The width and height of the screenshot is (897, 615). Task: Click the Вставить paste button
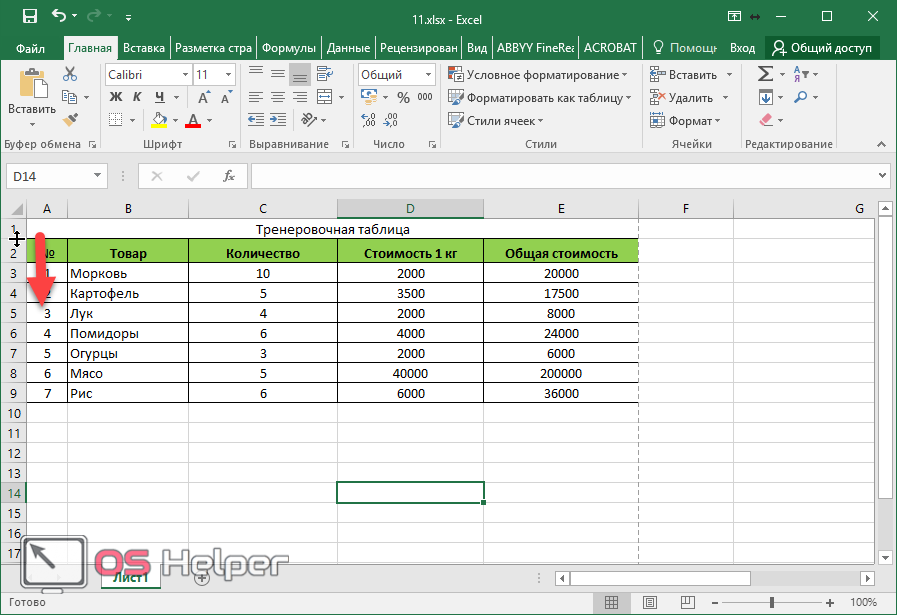(31, 96)
